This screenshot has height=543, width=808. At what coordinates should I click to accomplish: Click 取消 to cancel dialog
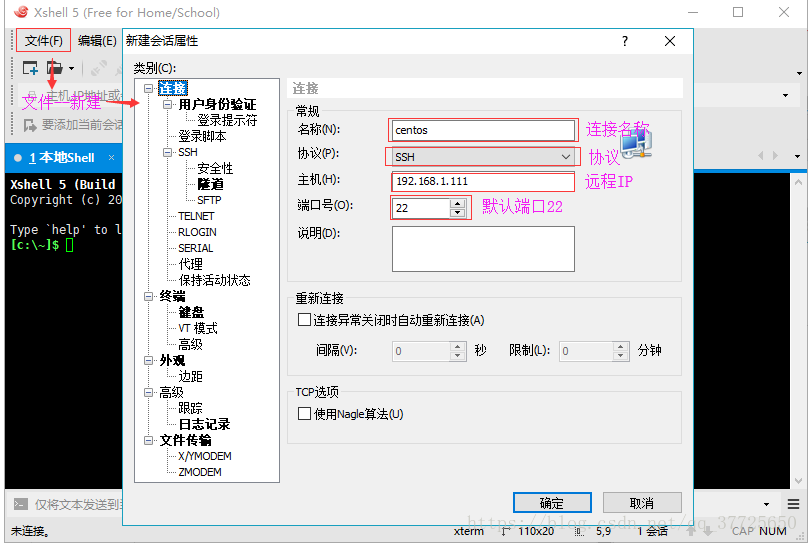(642, 503)
